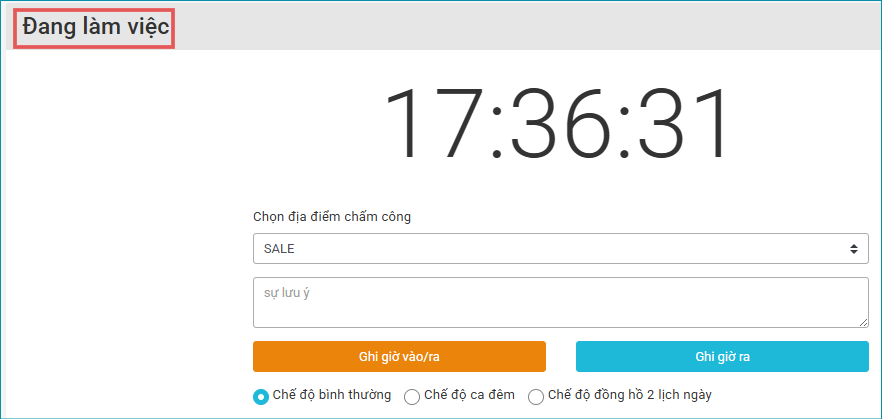Click the "sự lưu ý" note field

click(x=560, y=302)
